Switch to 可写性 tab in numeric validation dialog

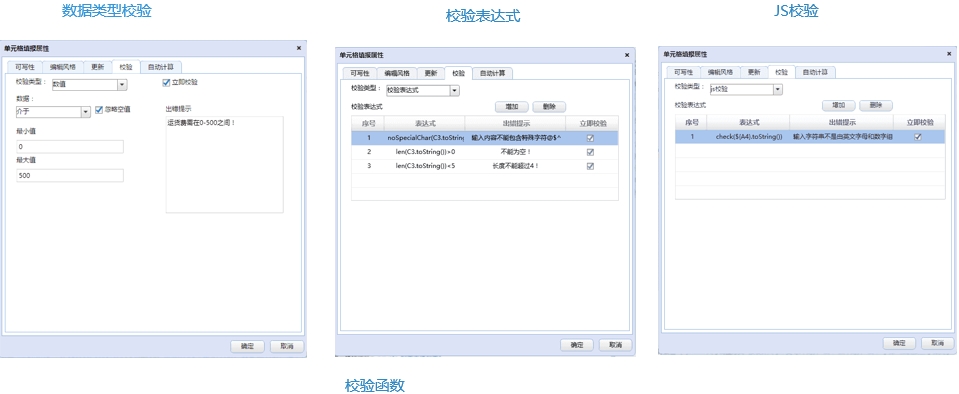click(25, 67)
